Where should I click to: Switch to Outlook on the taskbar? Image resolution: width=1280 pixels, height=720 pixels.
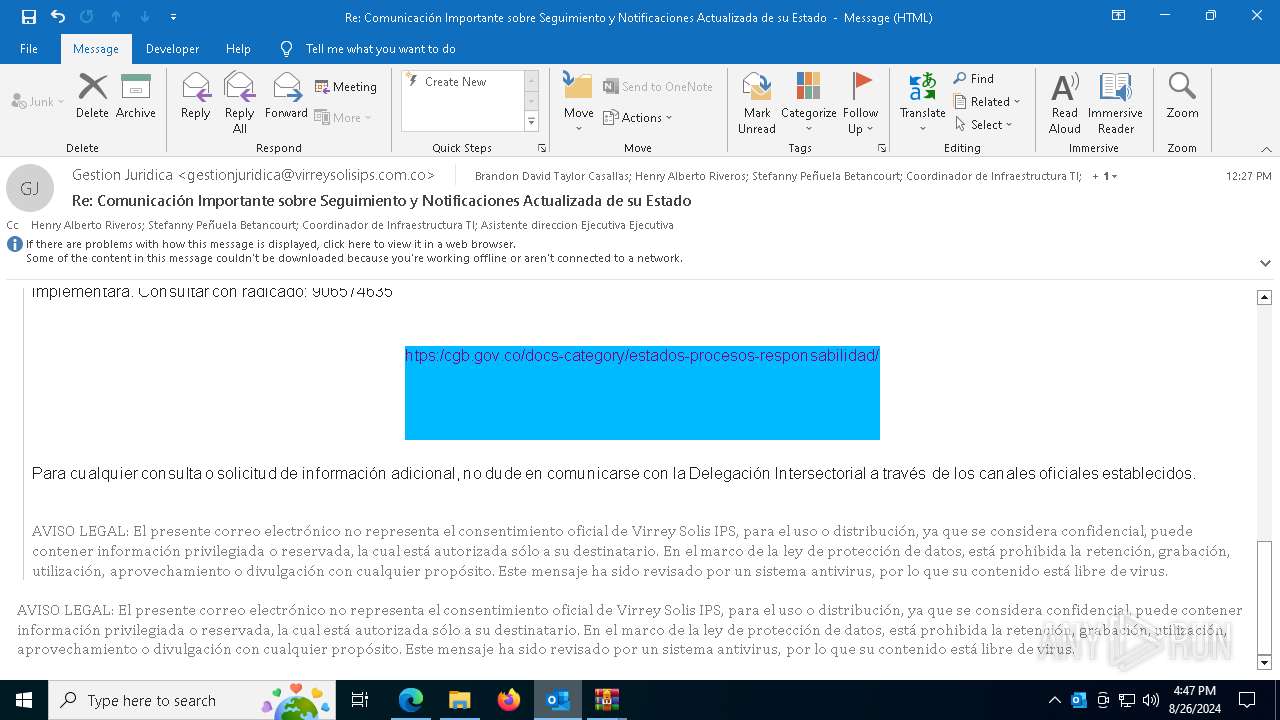point(557,700)
